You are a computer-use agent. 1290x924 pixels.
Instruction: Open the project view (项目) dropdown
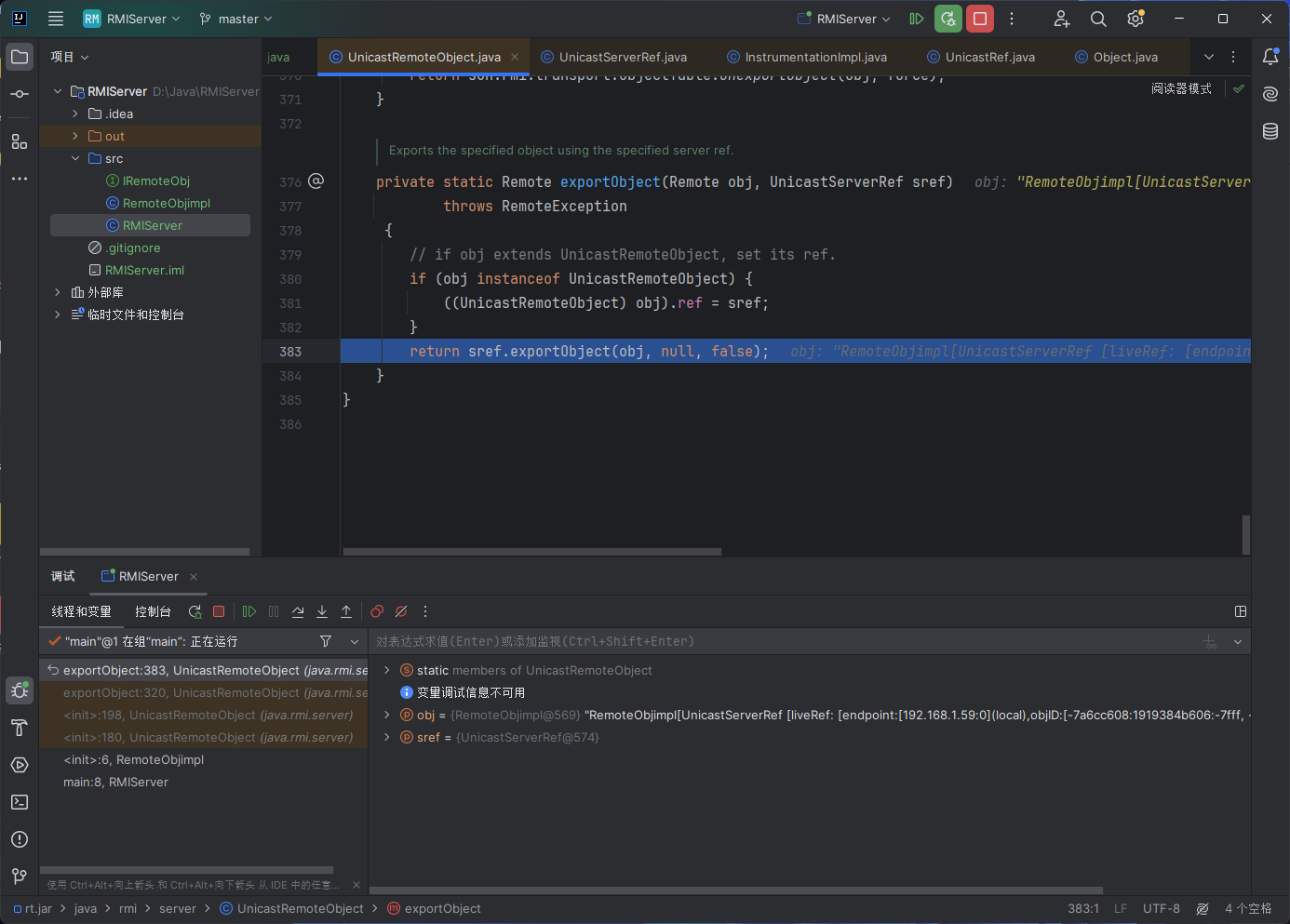[70, 57]
